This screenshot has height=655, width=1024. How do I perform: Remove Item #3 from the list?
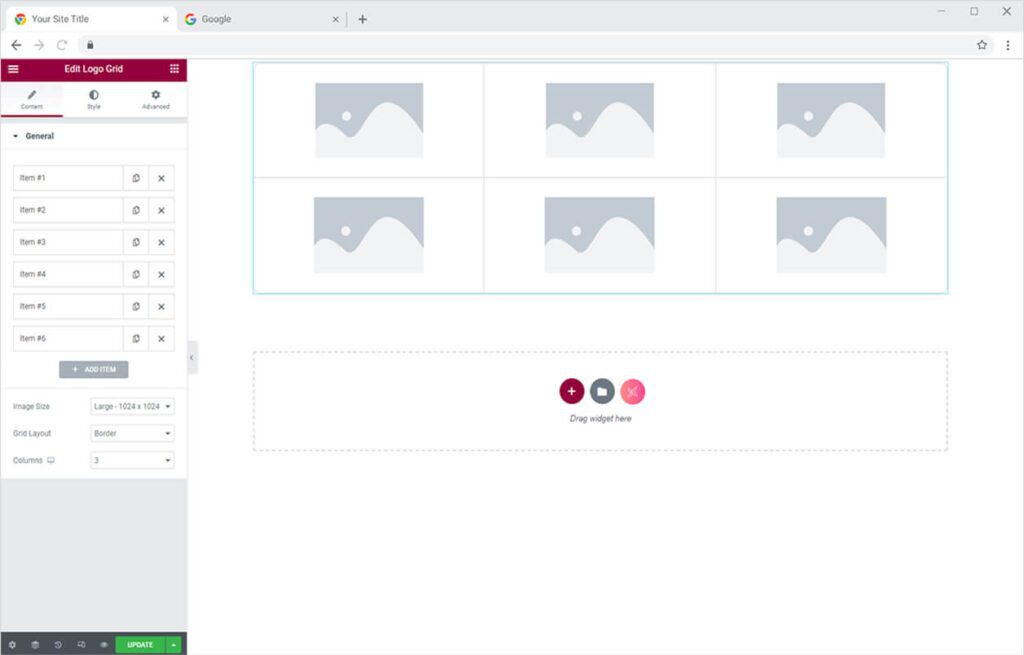(161, 242)
